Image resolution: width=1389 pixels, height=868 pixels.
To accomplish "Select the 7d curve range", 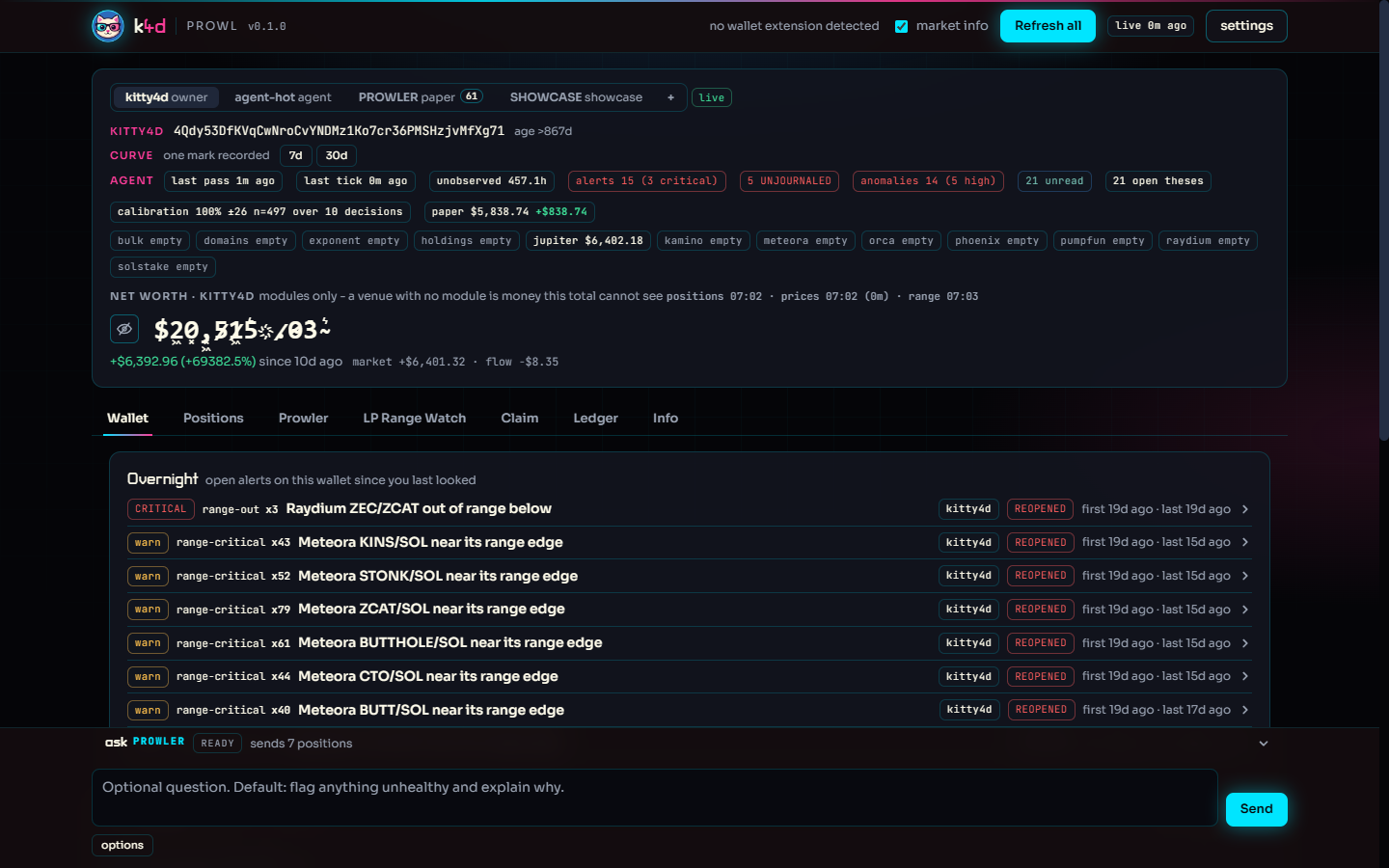I will [x=296, y=155].
